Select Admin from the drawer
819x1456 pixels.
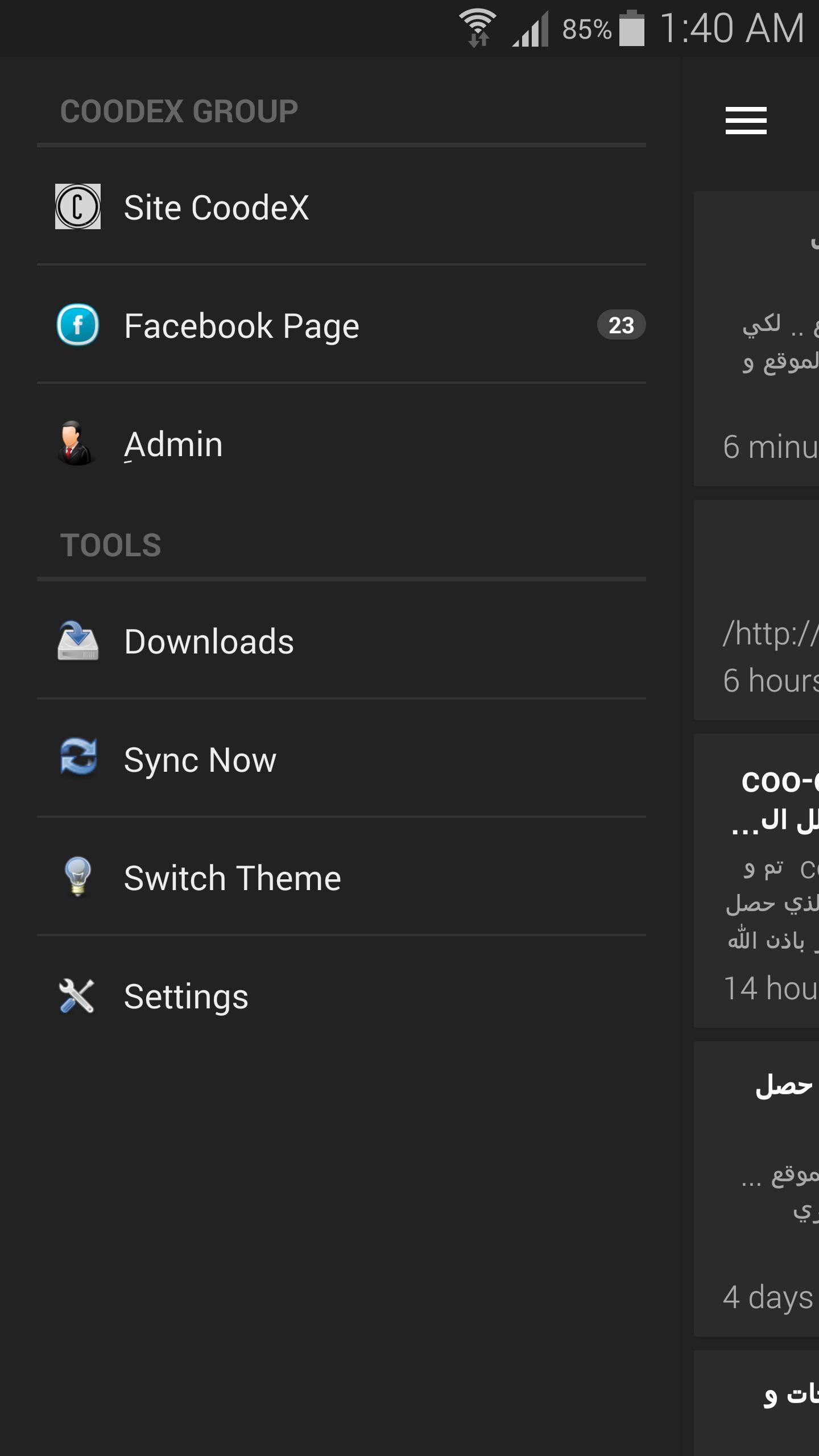pos(173,444)
